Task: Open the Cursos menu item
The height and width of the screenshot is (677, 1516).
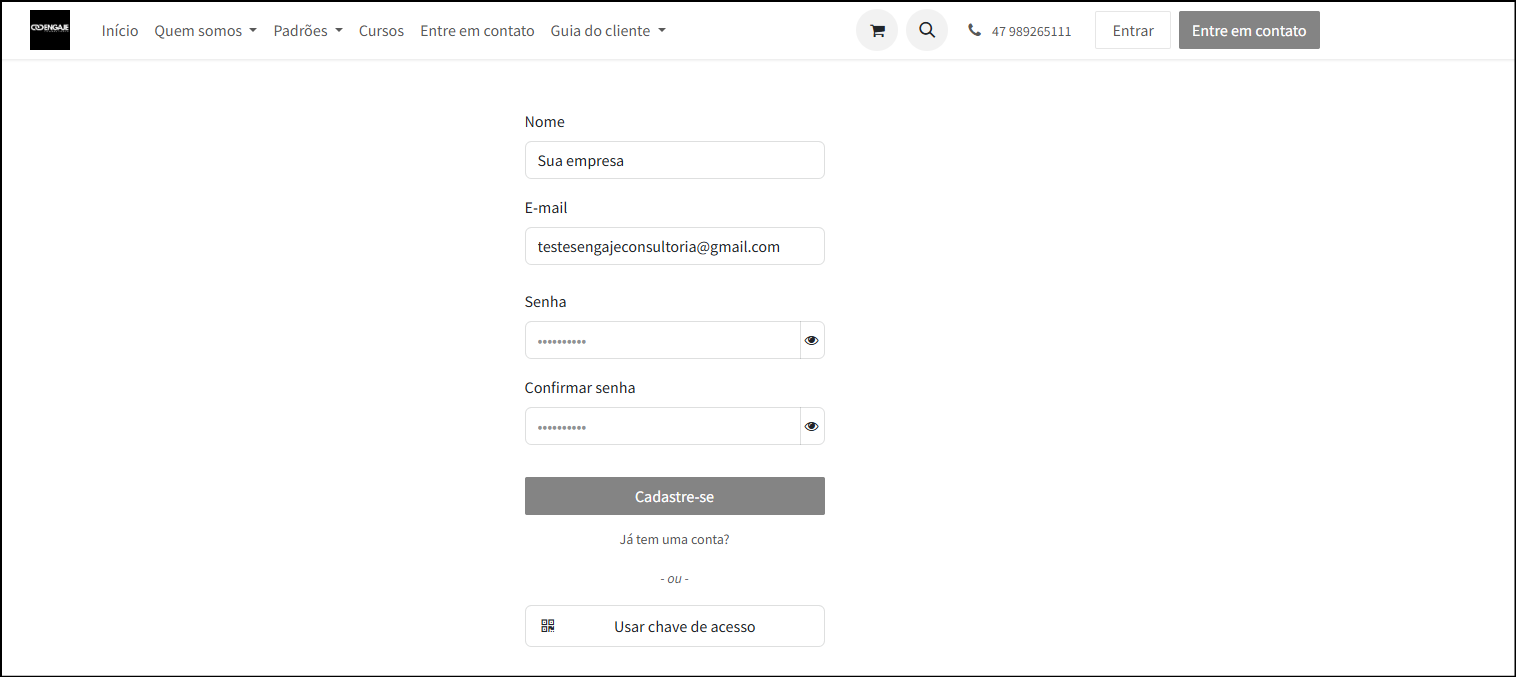Action: 381,31
